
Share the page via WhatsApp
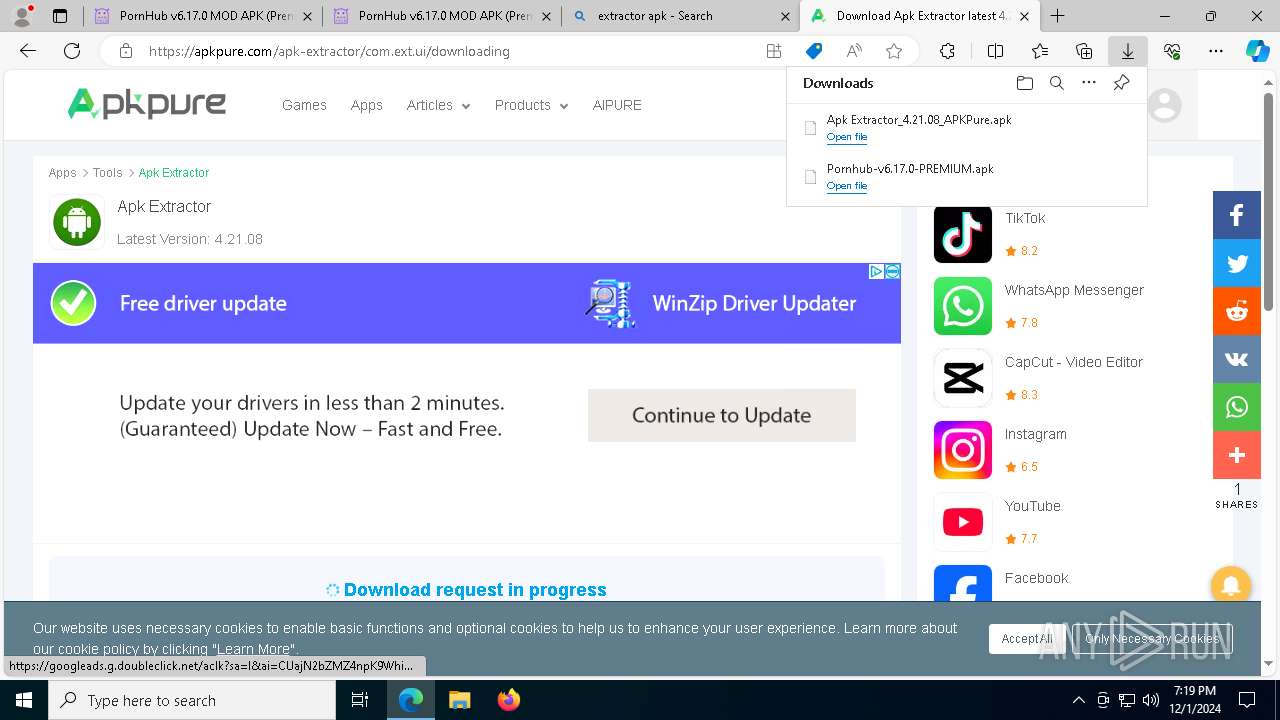[1237, 407]
